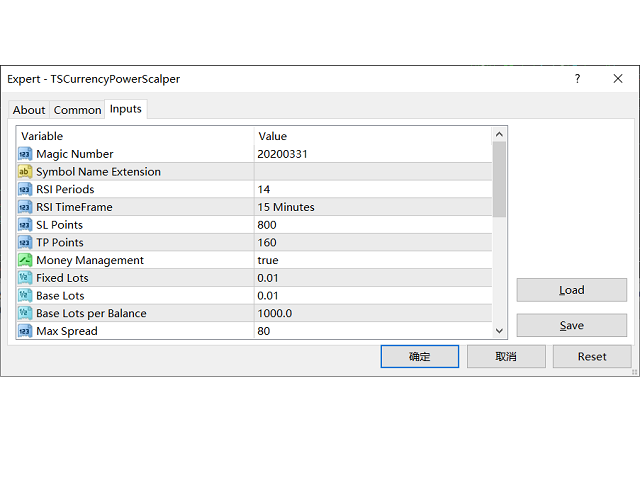Select the Inputs tab

click(126, 109)
